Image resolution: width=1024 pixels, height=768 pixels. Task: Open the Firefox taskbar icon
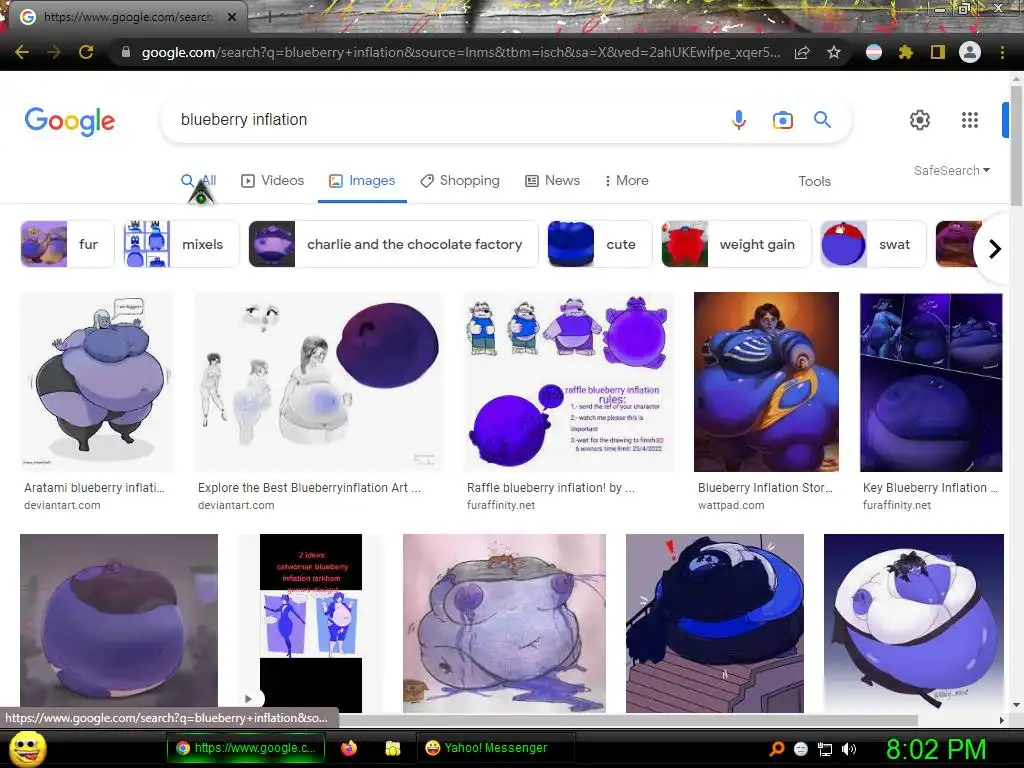349,748
